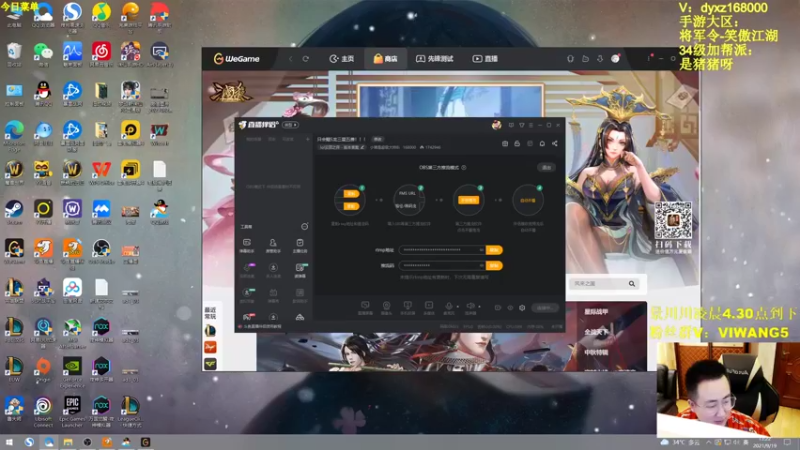
Task: Open toolbox manage icon beside 工具箱
Action: (x=304, y=226)
